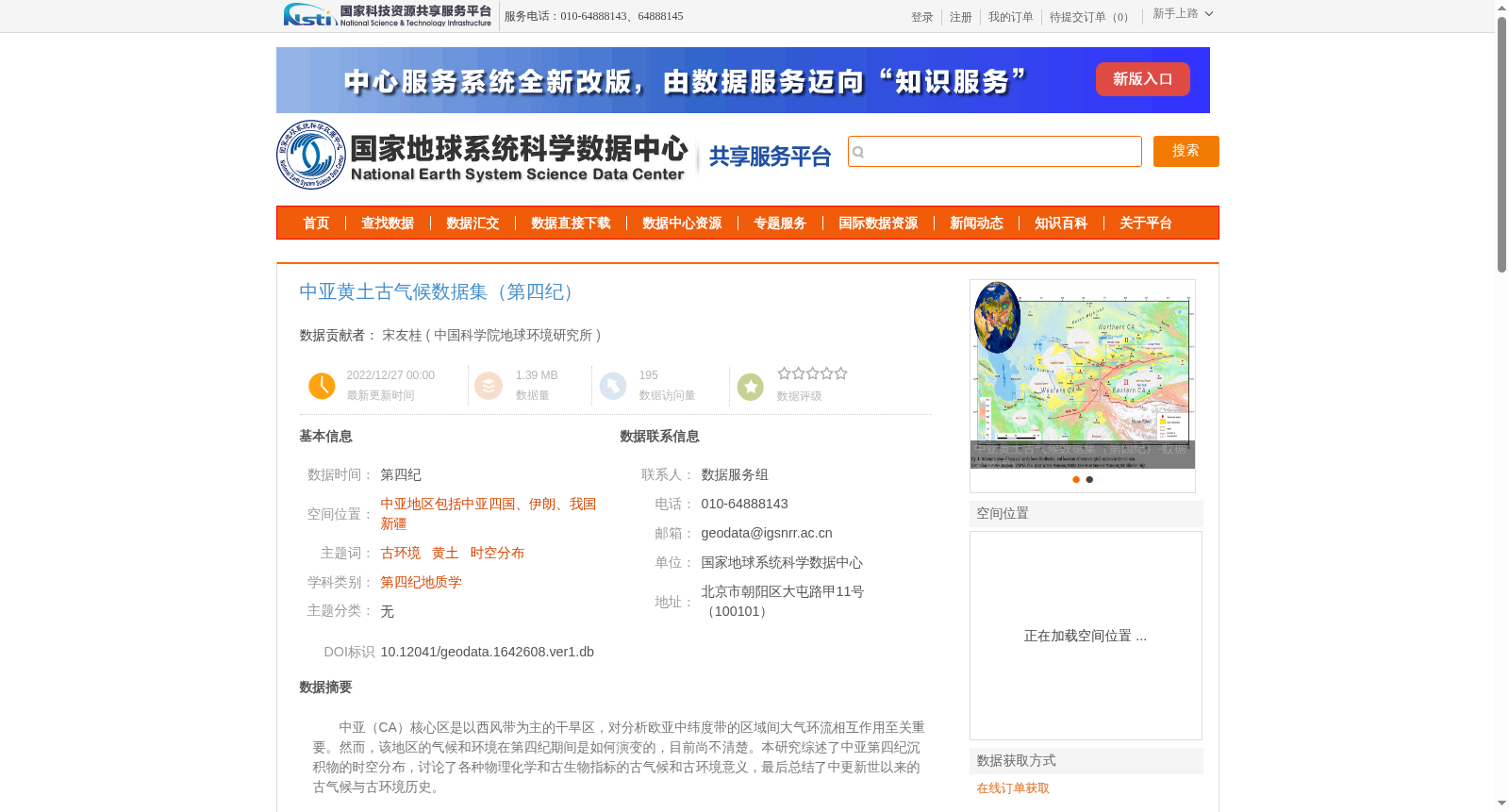Click the 正在加载空间位置 loading text
1509x812 pixels.
coord(1086,637)
